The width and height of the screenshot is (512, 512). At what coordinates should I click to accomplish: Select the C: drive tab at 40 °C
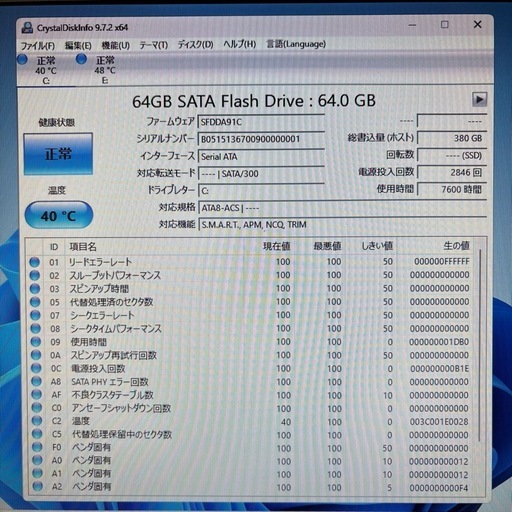point(46,70)
